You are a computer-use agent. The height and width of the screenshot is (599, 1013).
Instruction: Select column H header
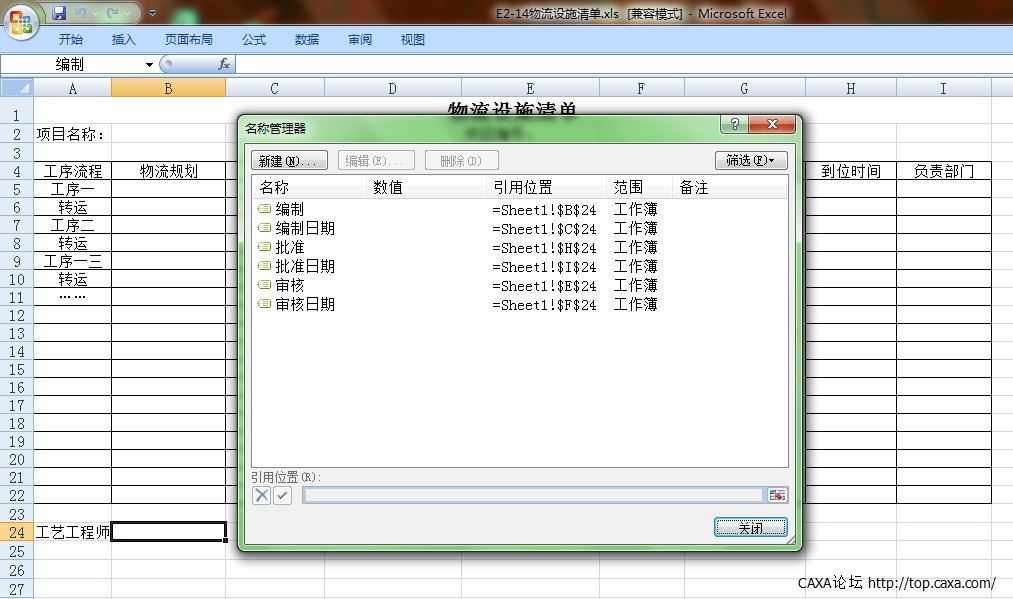pos(851,88)
